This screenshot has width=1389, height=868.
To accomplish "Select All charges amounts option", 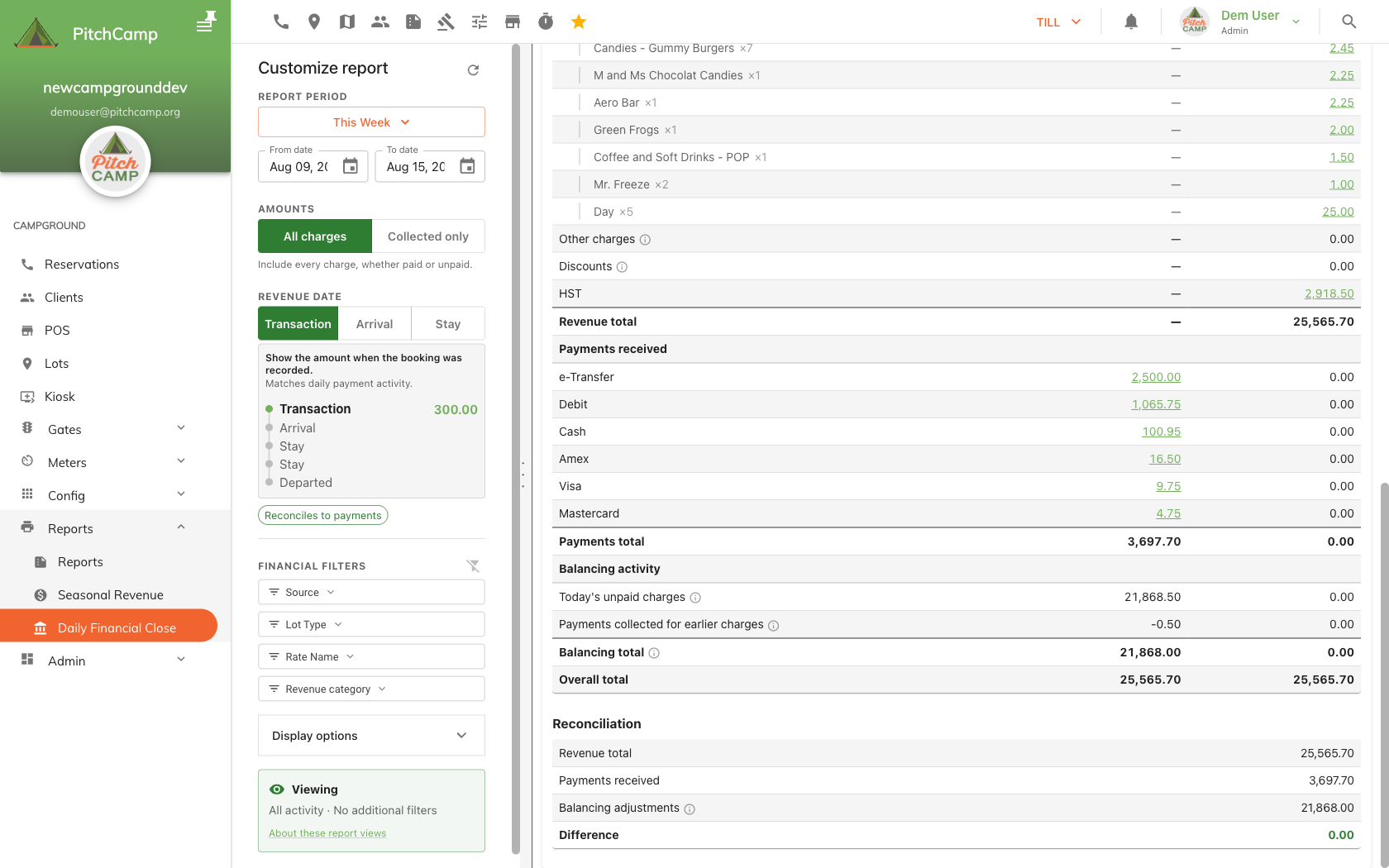I will click(315, 236).
